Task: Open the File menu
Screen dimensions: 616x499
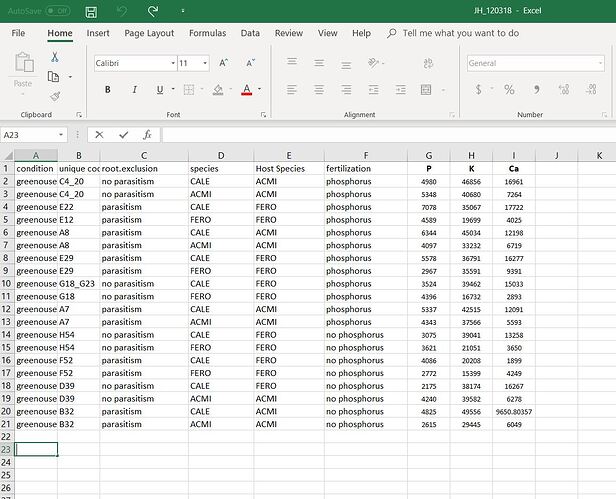Action: 18,33
